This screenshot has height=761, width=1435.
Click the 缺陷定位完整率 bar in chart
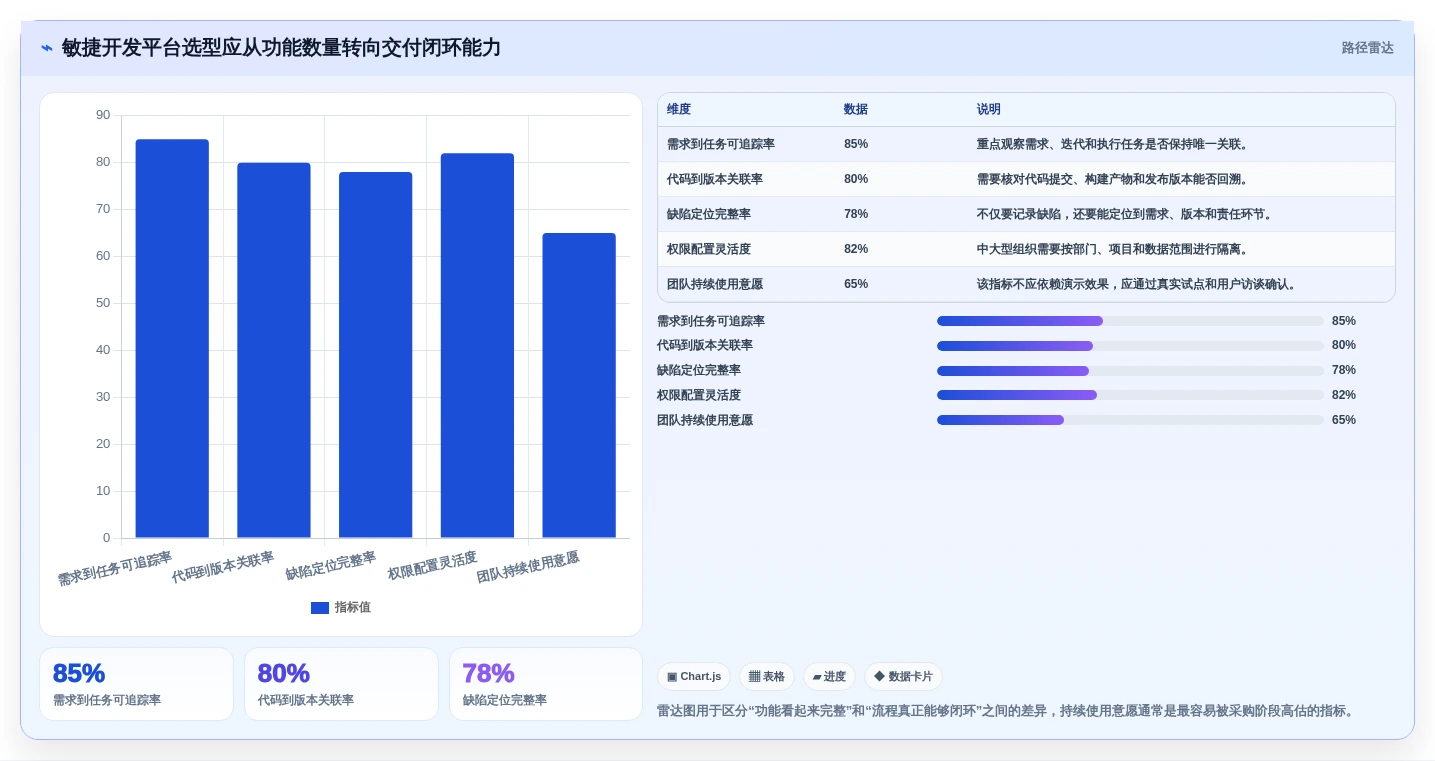375,355
